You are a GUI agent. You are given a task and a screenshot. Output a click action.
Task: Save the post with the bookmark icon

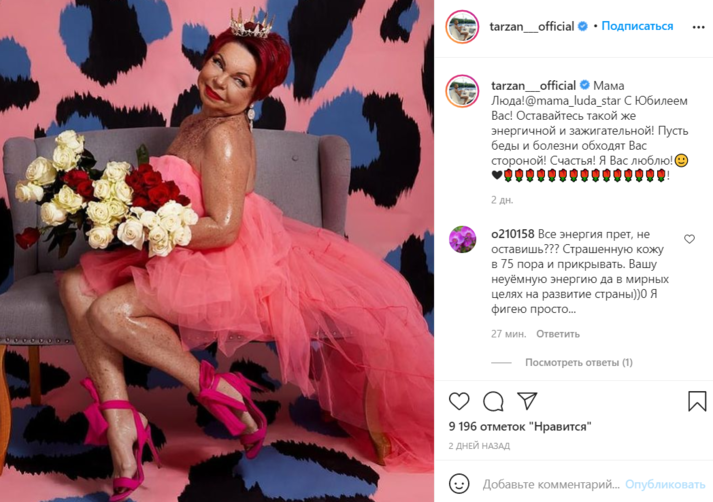(697, 401)
